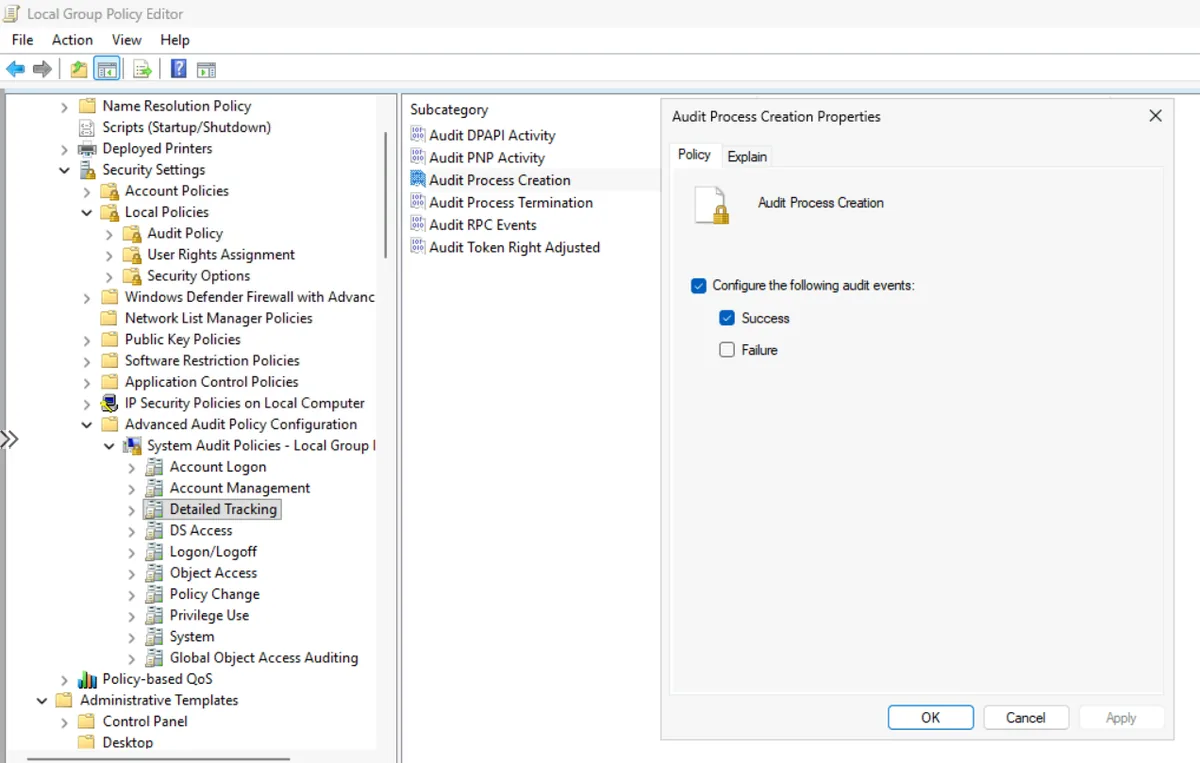Toggle the Show/Hide Console Tree icon
Viewport: 1200px width, 763px height.
[x=107, y=69]
